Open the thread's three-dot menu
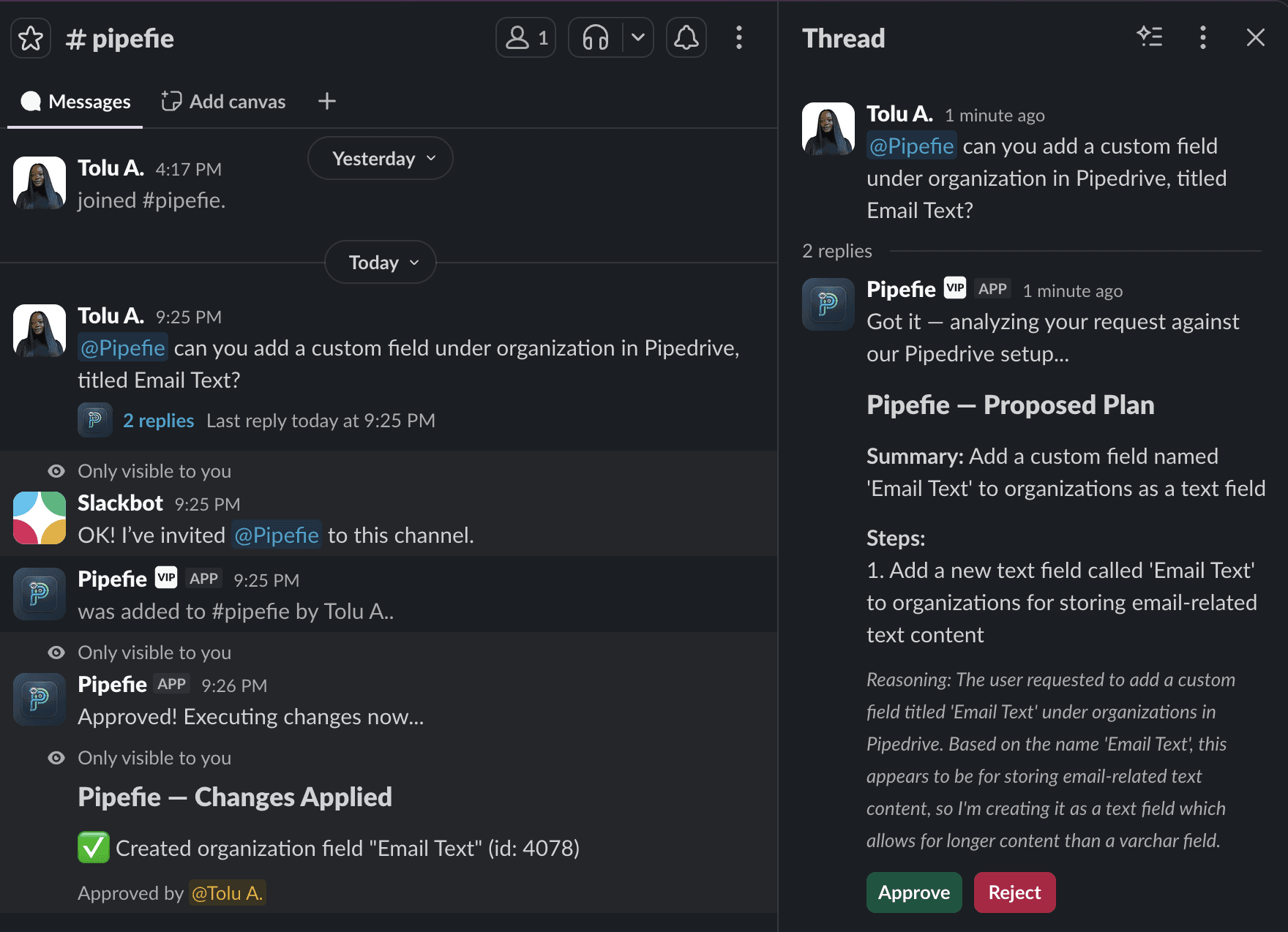1288x932 pixels. [x=1202, y=37]
